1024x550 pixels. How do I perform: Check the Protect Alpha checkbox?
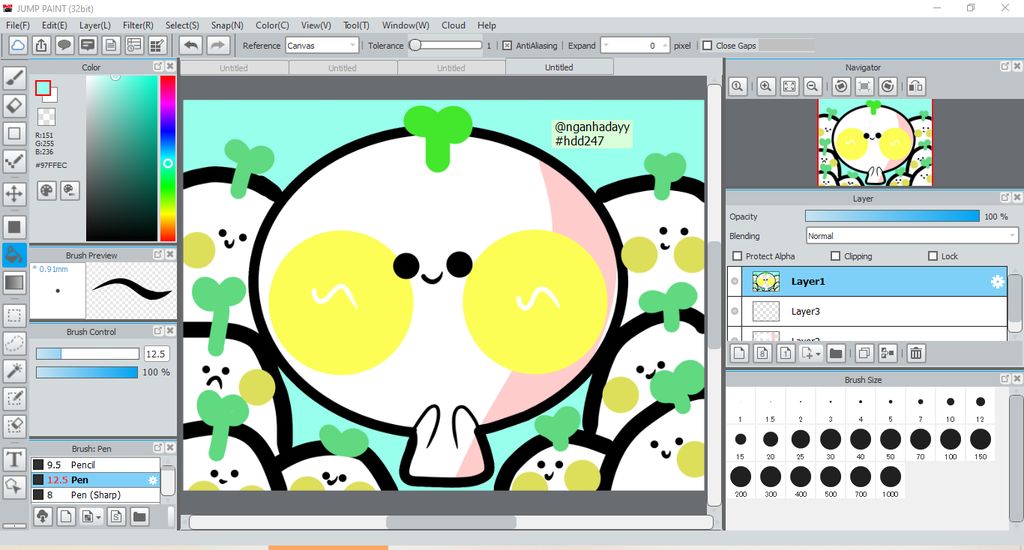[737, 256]
